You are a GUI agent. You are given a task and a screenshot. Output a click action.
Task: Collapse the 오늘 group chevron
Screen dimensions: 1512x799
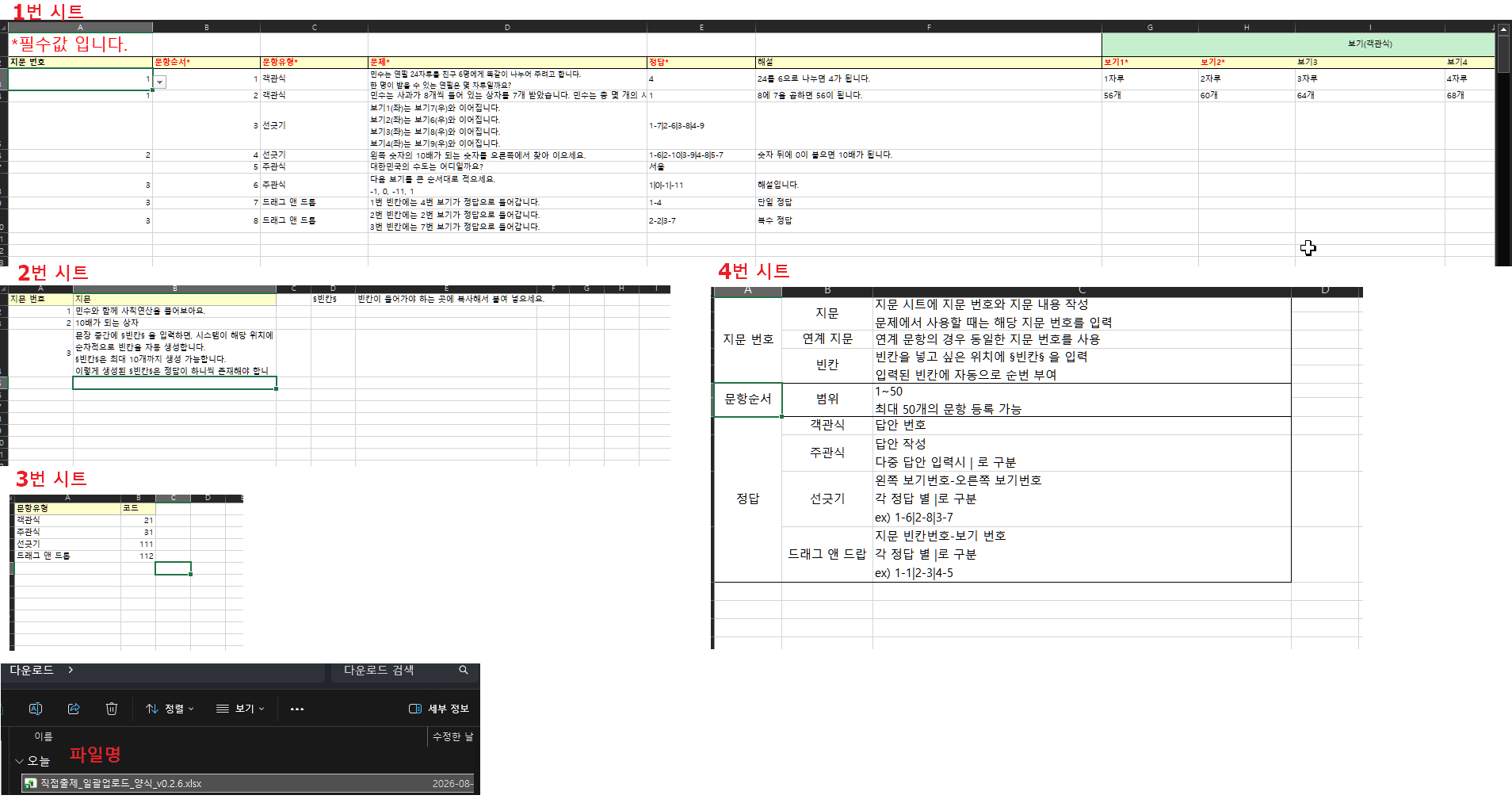[x=20, y=761]
